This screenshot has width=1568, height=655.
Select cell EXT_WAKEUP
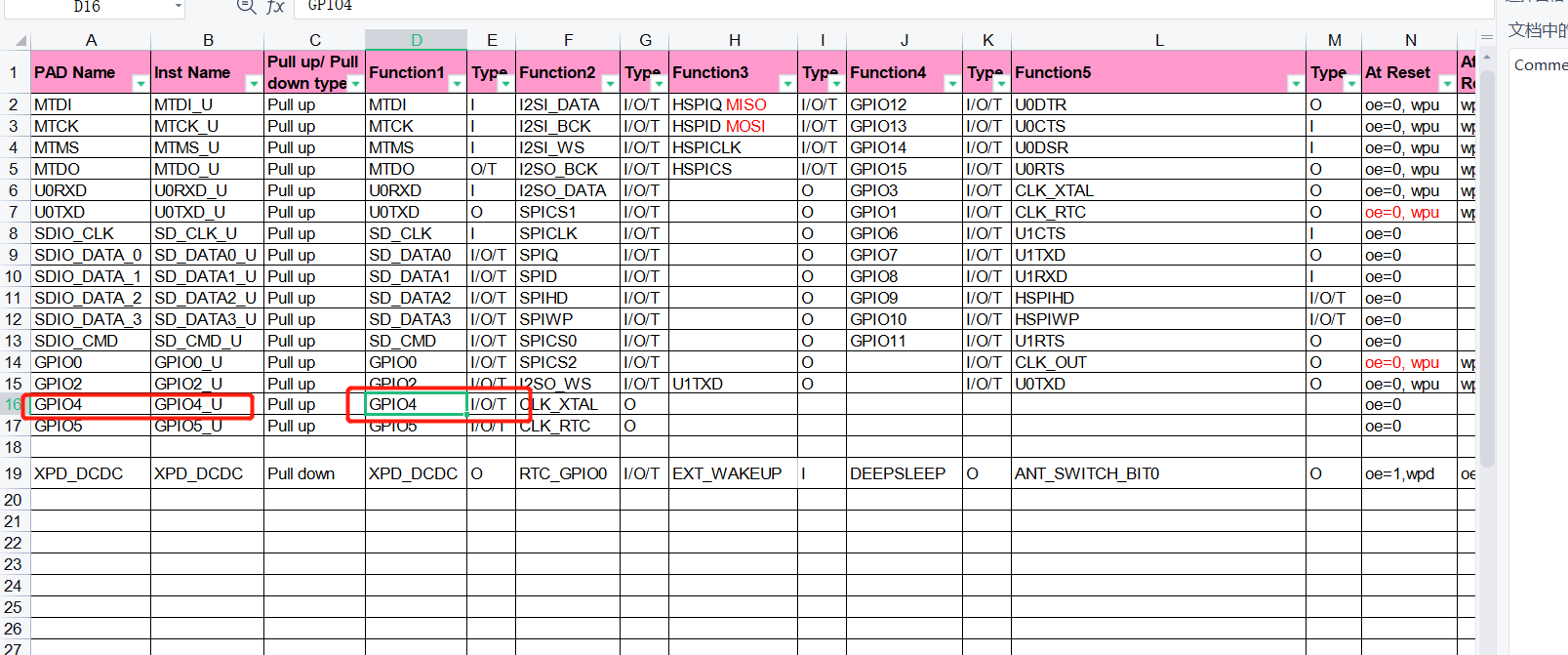tap(734, 473)
